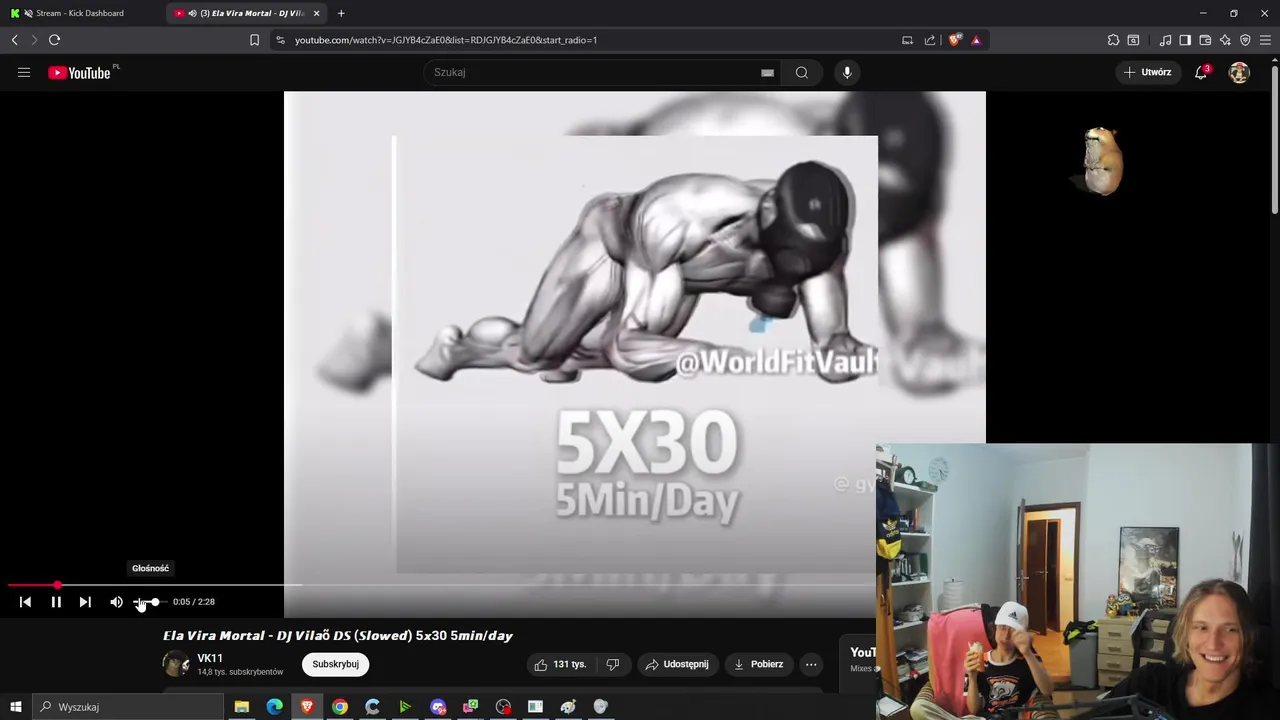Open the Brave Wallet icon

coord(1205,40)
